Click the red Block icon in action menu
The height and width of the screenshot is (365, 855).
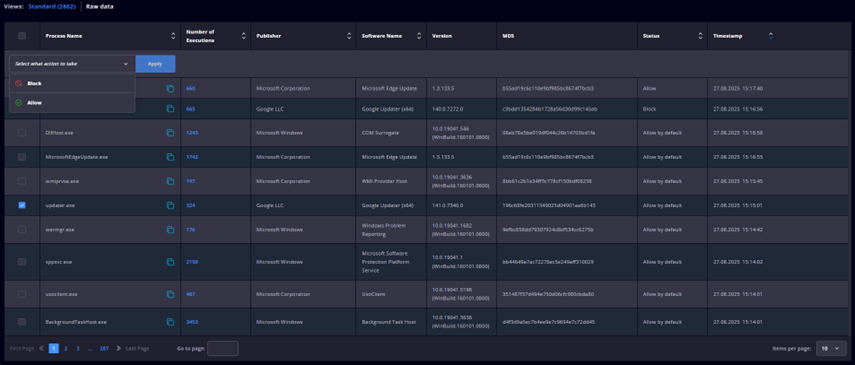(x=19, y=83)
